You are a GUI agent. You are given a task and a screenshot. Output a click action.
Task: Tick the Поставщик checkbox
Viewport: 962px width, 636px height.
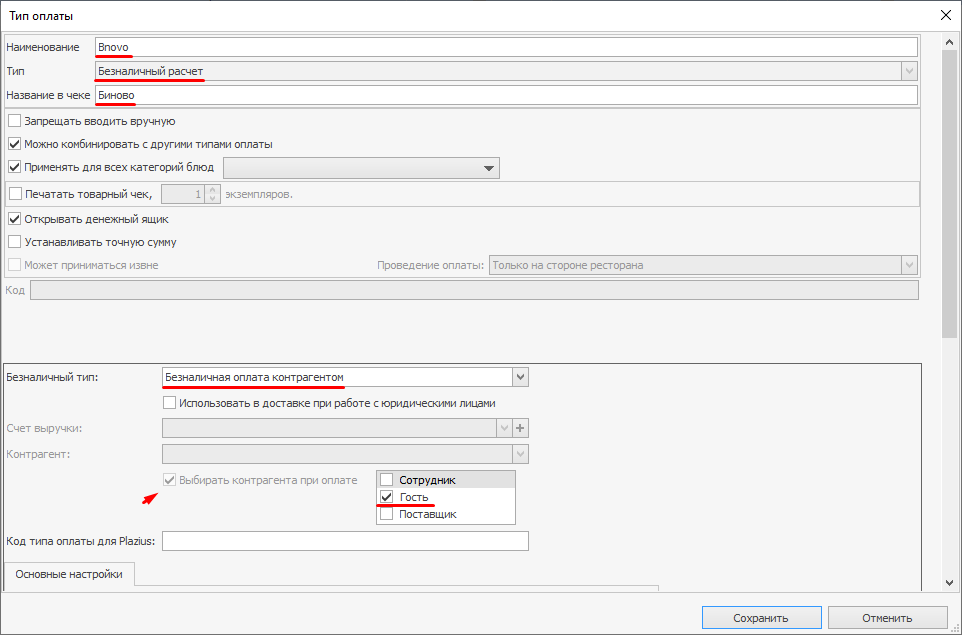tap(387, 514)
